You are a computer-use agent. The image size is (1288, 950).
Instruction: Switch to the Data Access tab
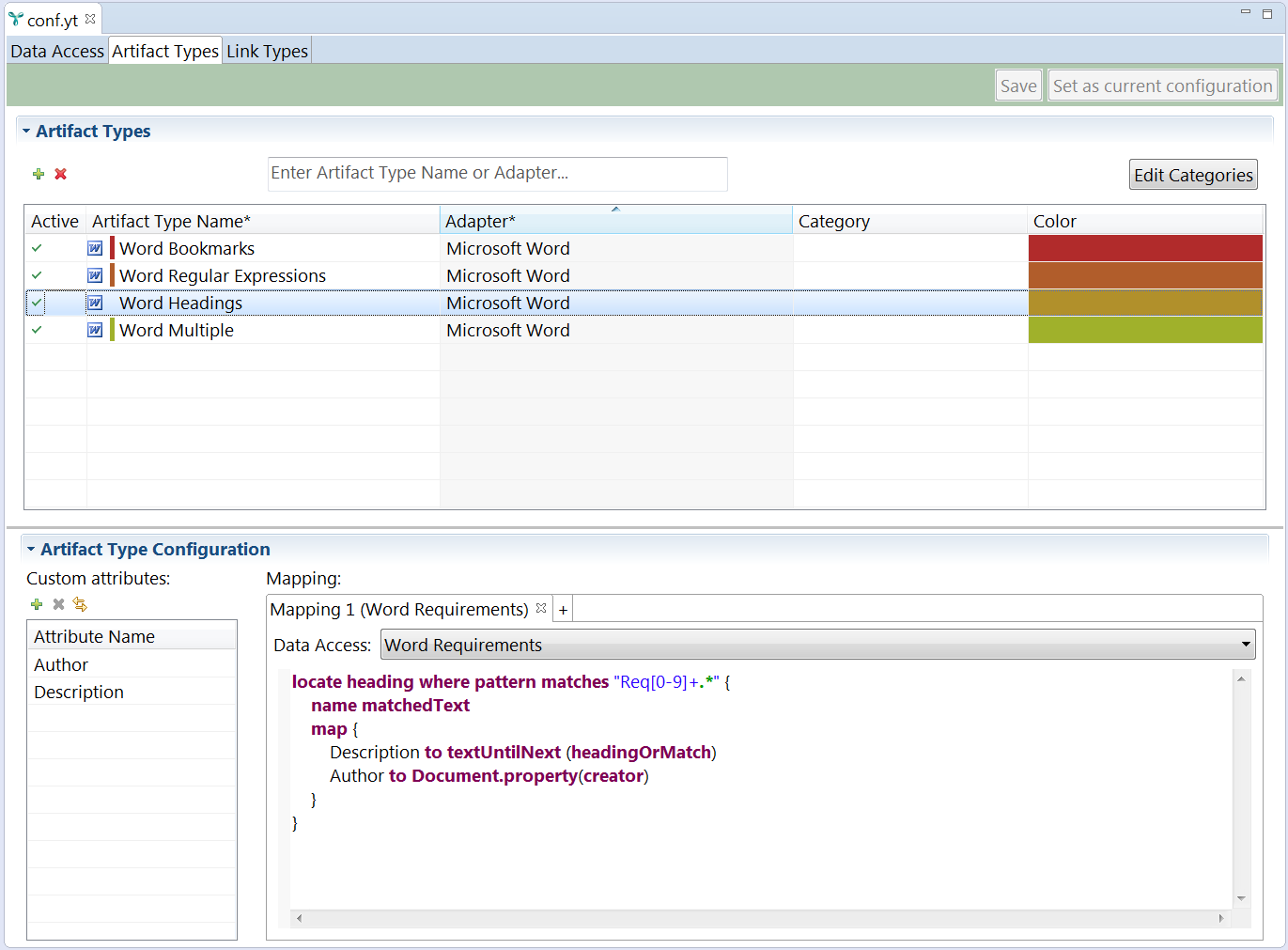[57, 51]
